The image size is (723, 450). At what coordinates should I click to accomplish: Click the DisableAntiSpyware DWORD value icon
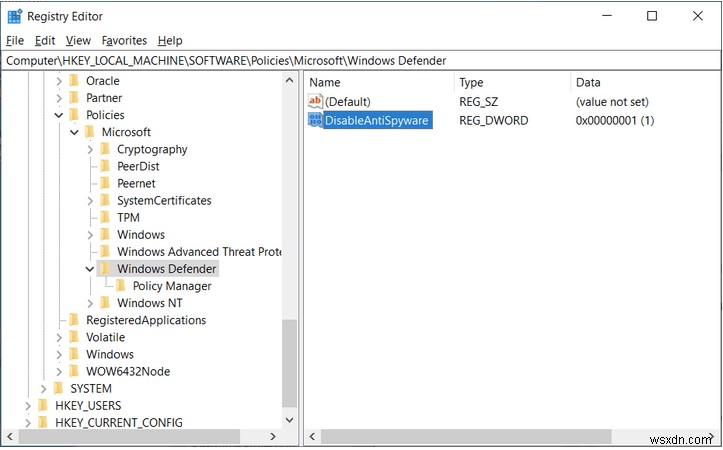point(315,120)
